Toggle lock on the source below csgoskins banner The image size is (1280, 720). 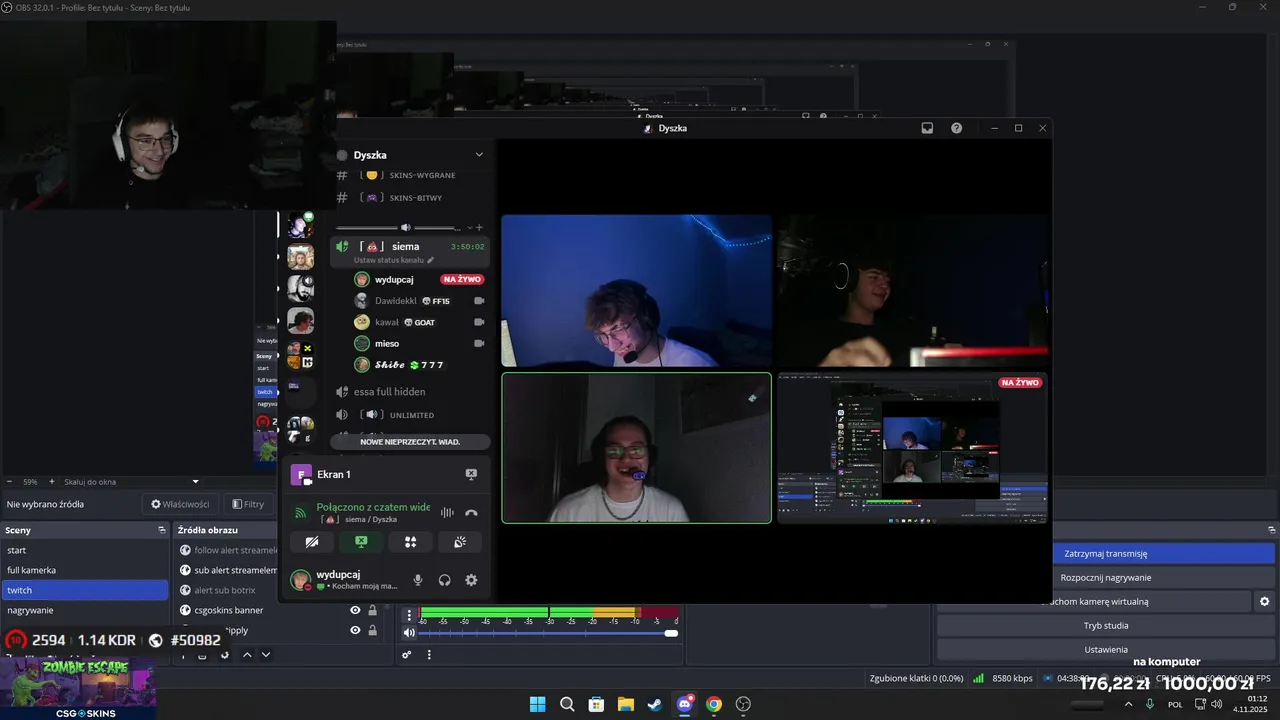(x=372, y=630)
